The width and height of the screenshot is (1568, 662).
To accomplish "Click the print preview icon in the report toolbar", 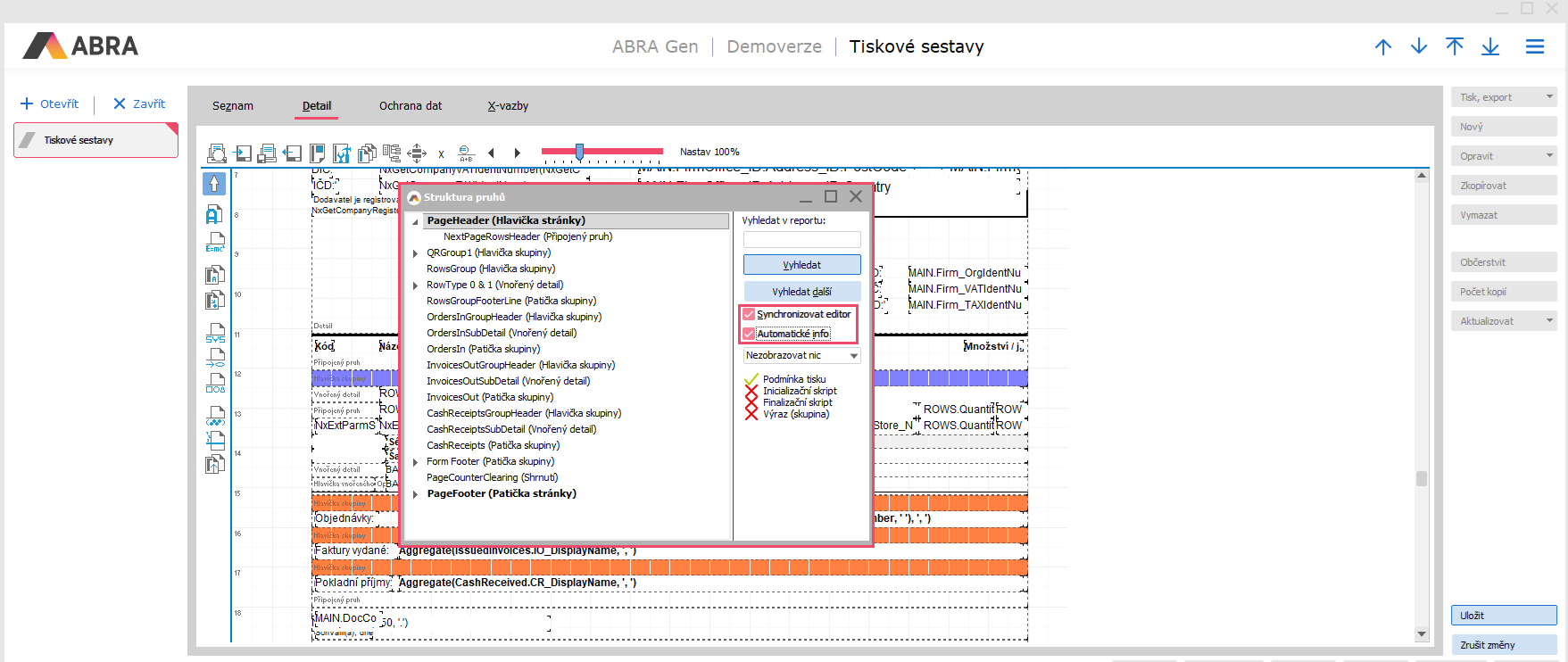I will pos(217,153).
